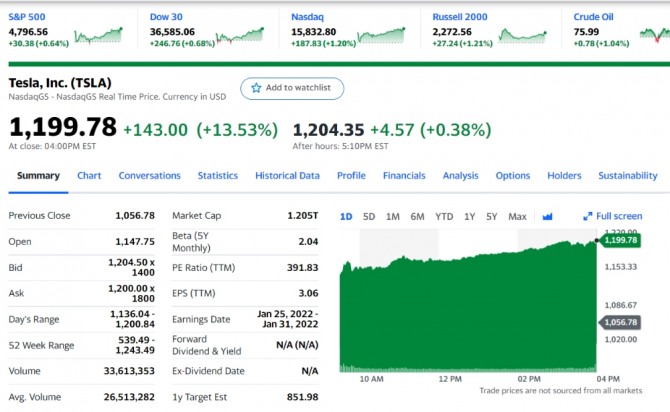Viewport: 670px width, 412px height.
Task: Open the Statistics tab
Action: tap(217, 176)
